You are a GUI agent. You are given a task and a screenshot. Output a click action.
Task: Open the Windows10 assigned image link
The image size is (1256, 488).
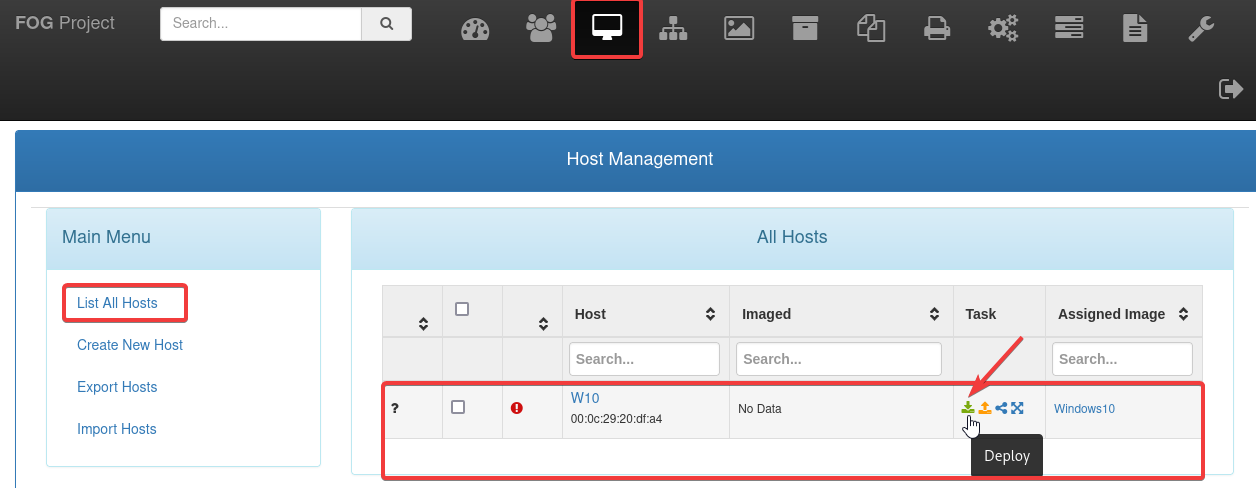tap(1084, 409)
